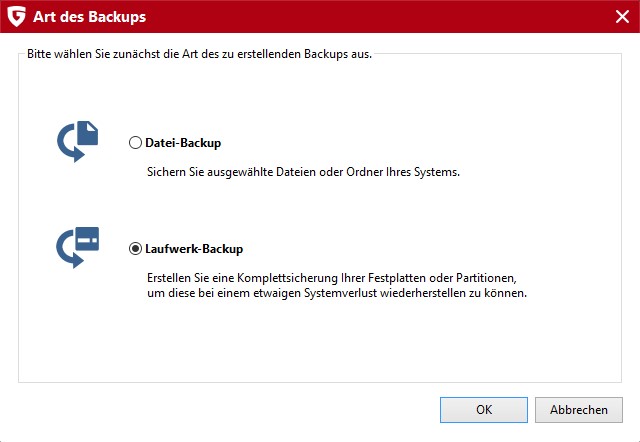Click the Laufwerk-Backup drive icon
Image resolution: width=640 pixels, height=442 pixels.
(78, 247)
